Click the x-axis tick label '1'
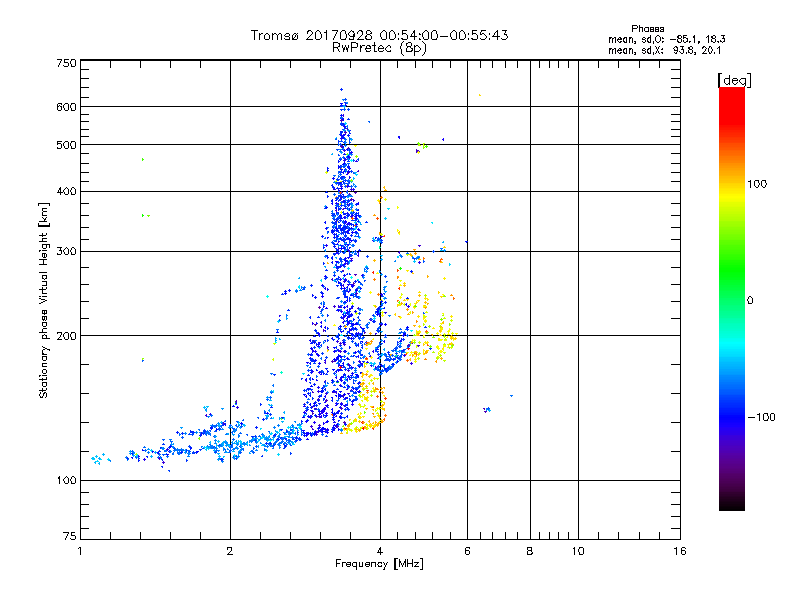800x600 pixels. (80, 551)
